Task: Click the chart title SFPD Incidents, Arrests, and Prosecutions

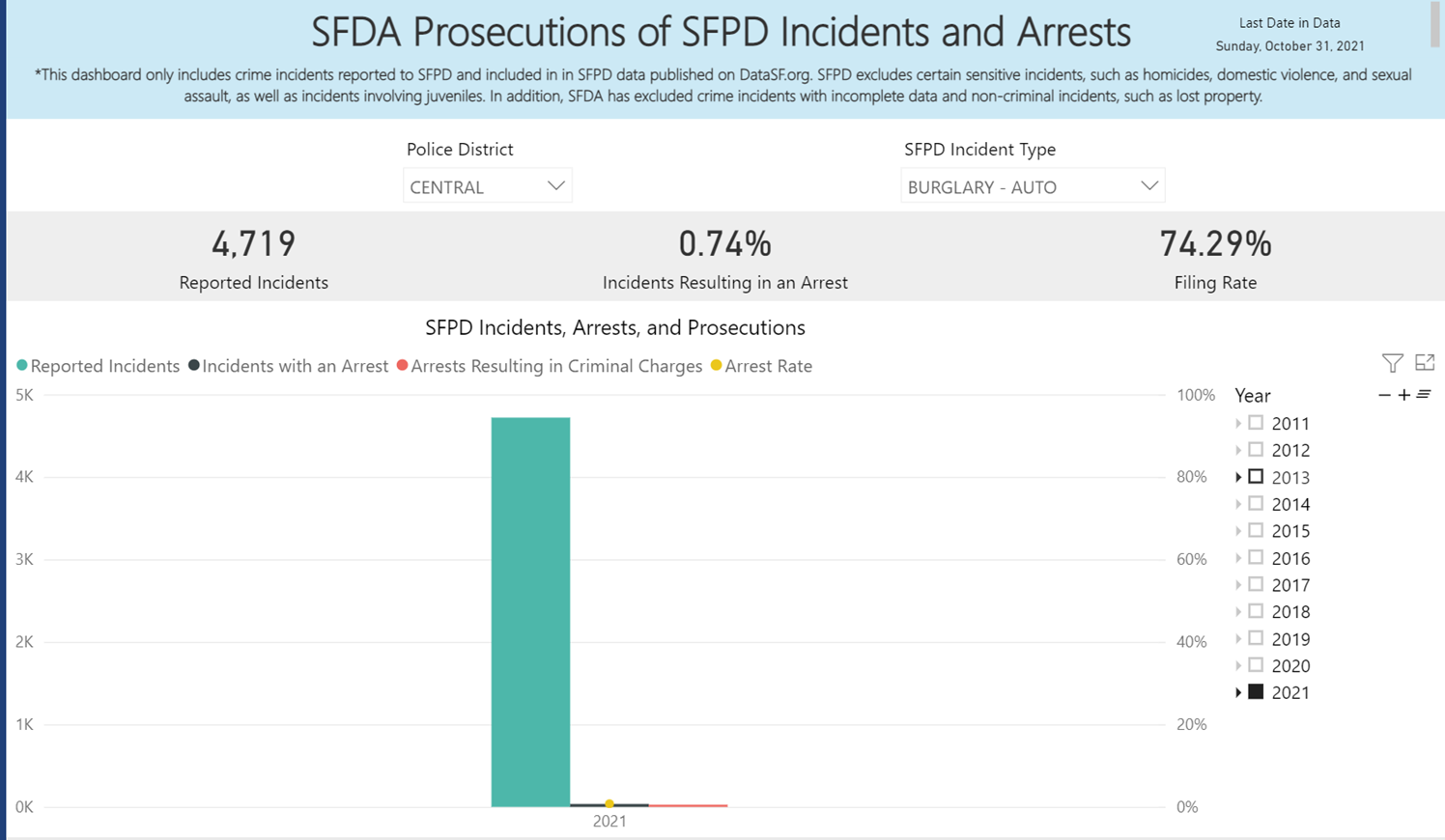Action: [x=615, y=327]
